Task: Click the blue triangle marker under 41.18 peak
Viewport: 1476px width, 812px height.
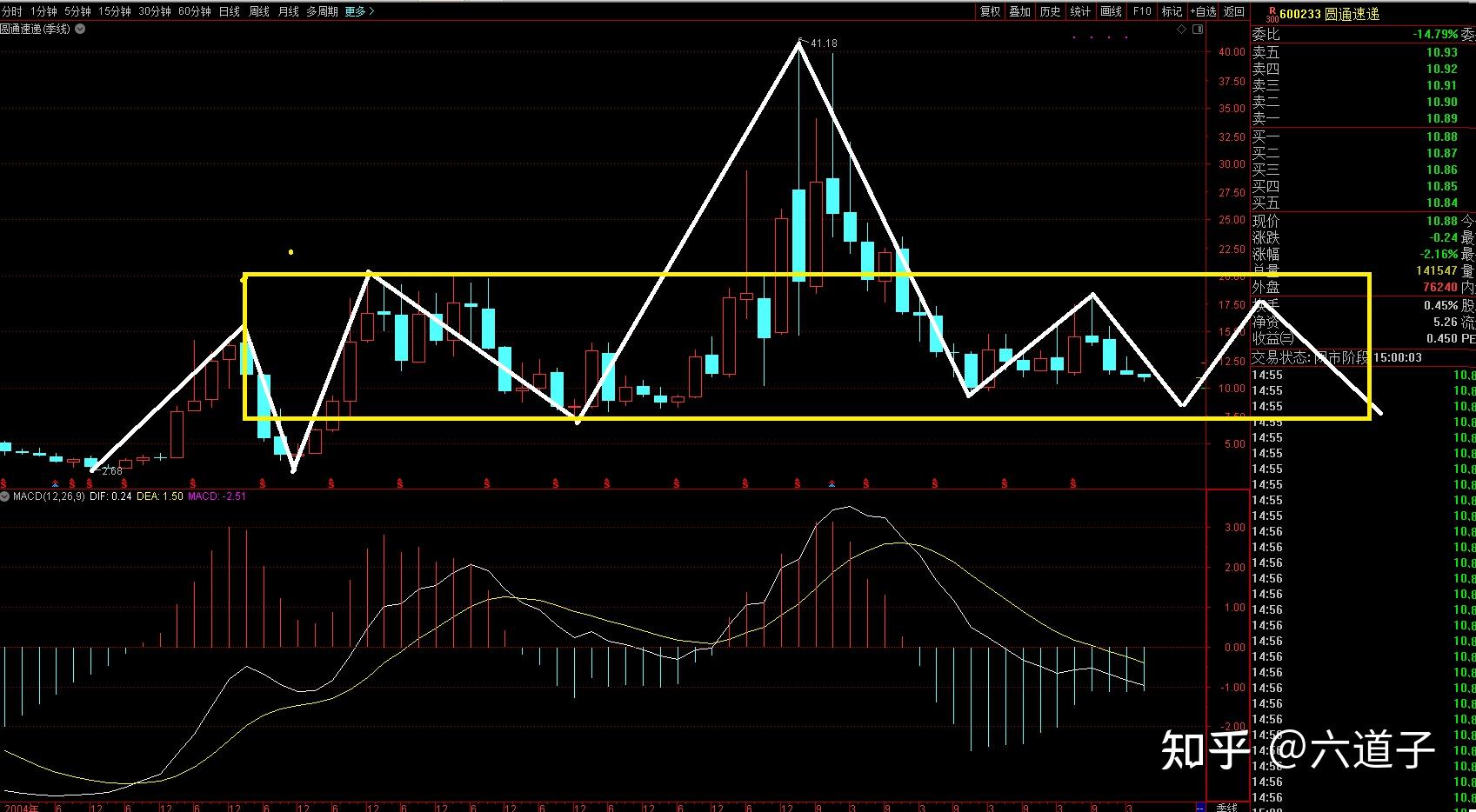Action: pos(832,483)
